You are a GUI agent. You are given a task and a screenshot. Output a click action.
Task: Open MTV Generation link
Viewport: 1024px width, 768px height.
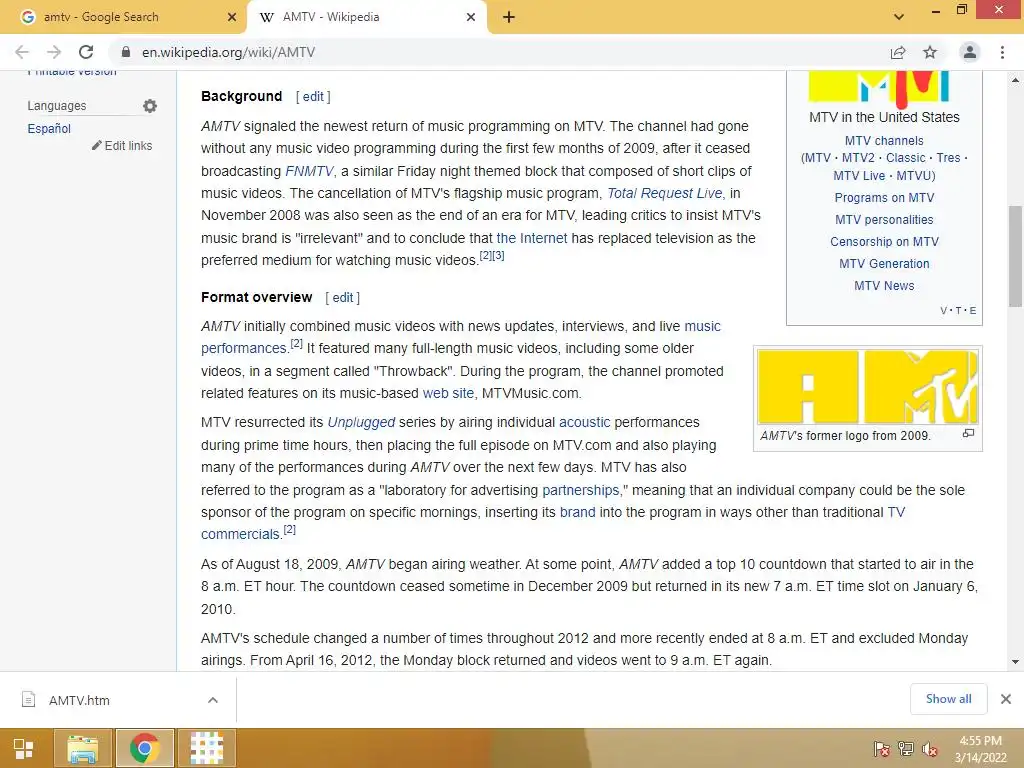tap(884, 264)
